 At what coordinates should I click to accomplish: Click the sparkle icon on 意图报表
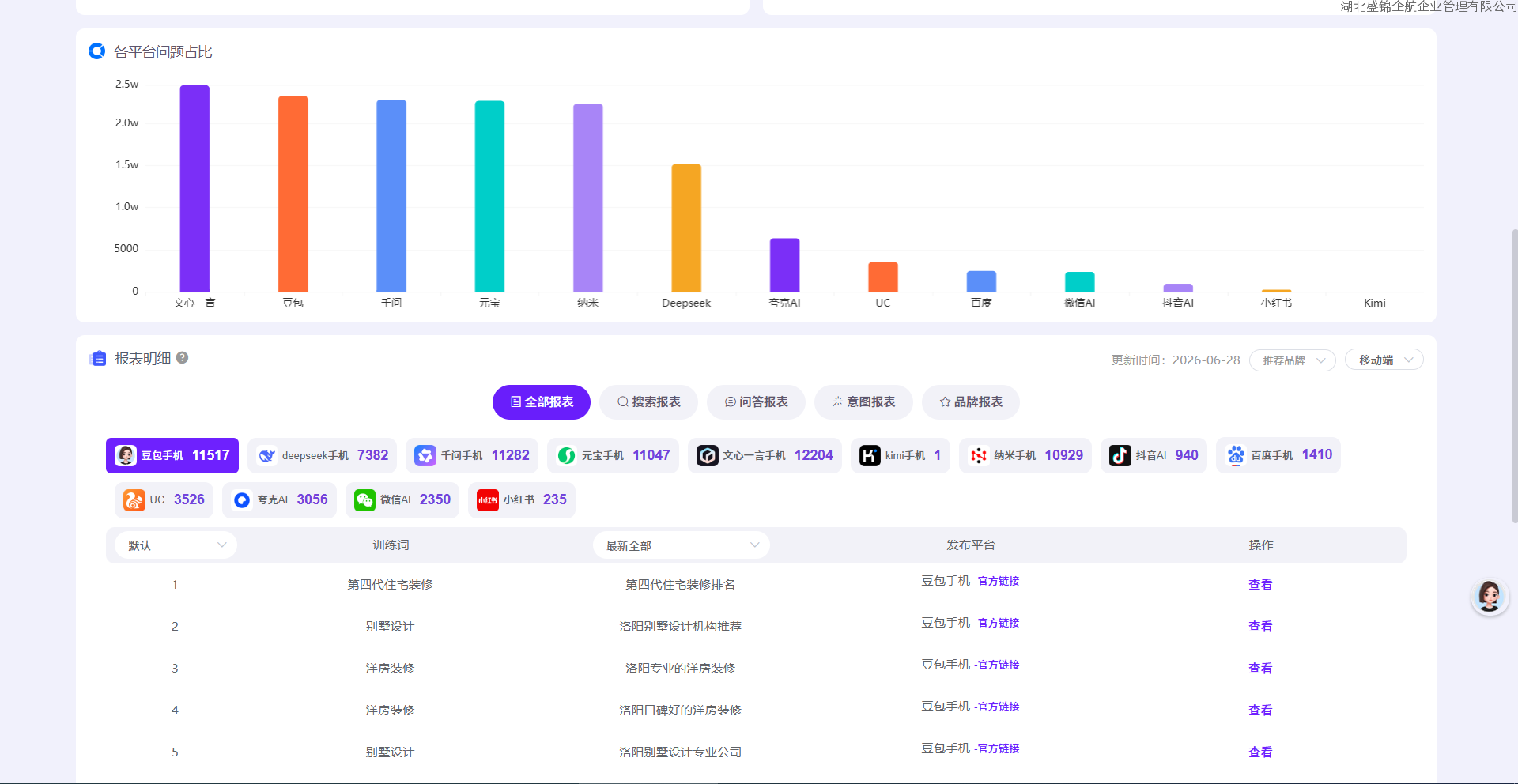[x=838, y=402]
